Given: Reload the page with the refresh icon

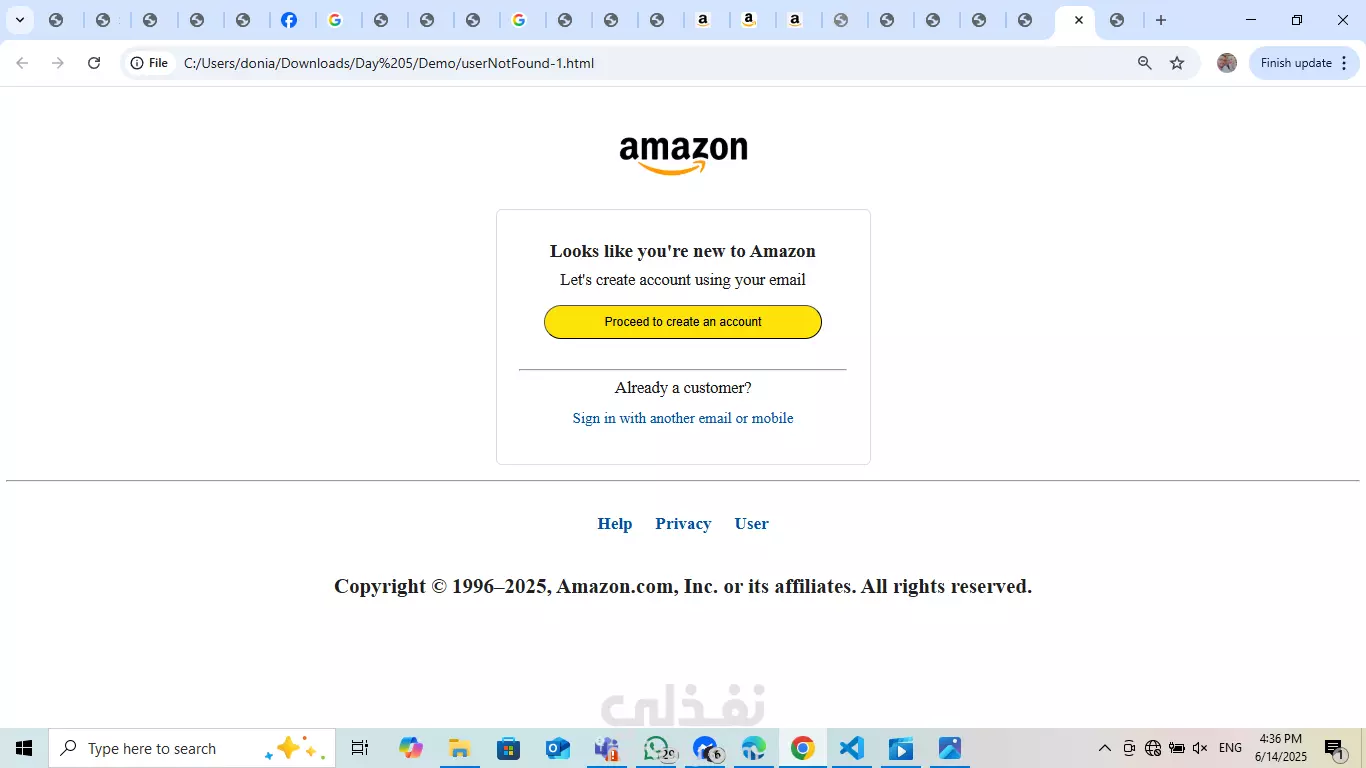Looking at the screenshot, I should point(94,63).
